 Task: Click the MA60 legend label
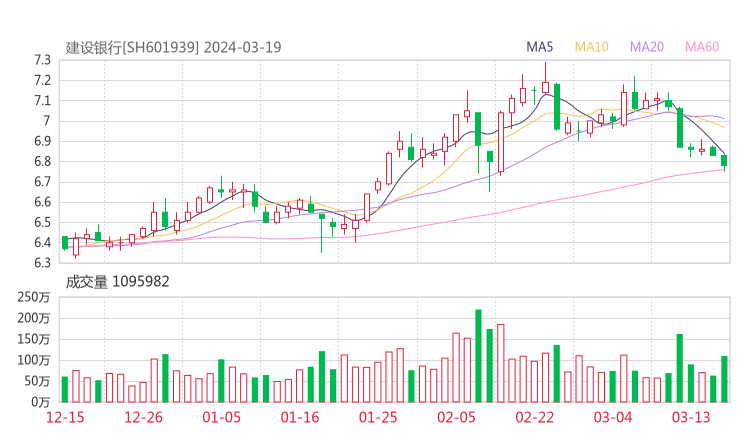click(702, 47)
